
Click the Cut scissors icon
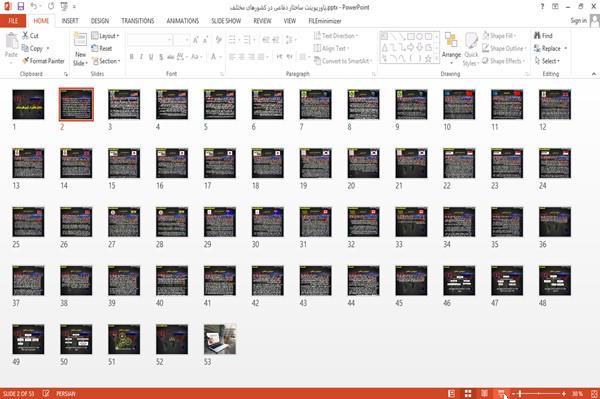pos(25,35)
